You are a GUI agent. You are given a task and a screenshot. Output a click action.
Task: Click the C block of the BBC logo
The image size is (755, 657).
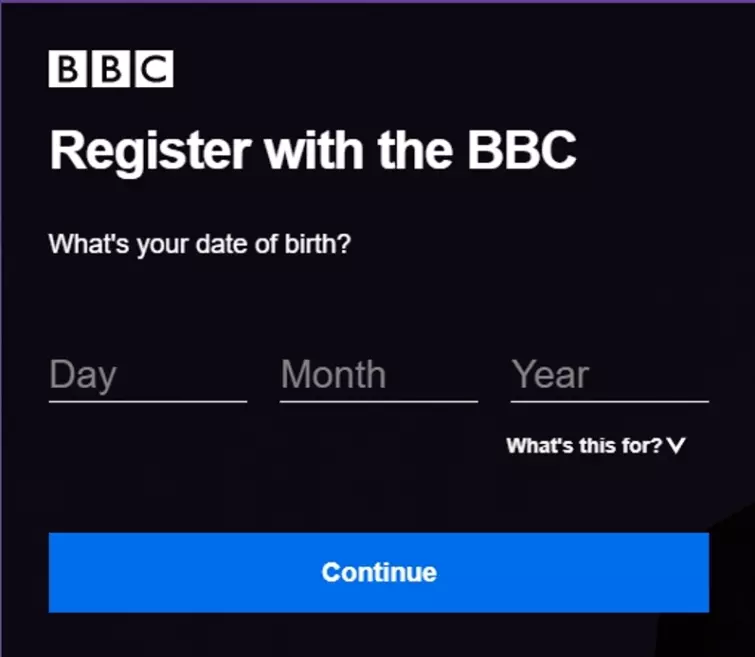point(153,69)
